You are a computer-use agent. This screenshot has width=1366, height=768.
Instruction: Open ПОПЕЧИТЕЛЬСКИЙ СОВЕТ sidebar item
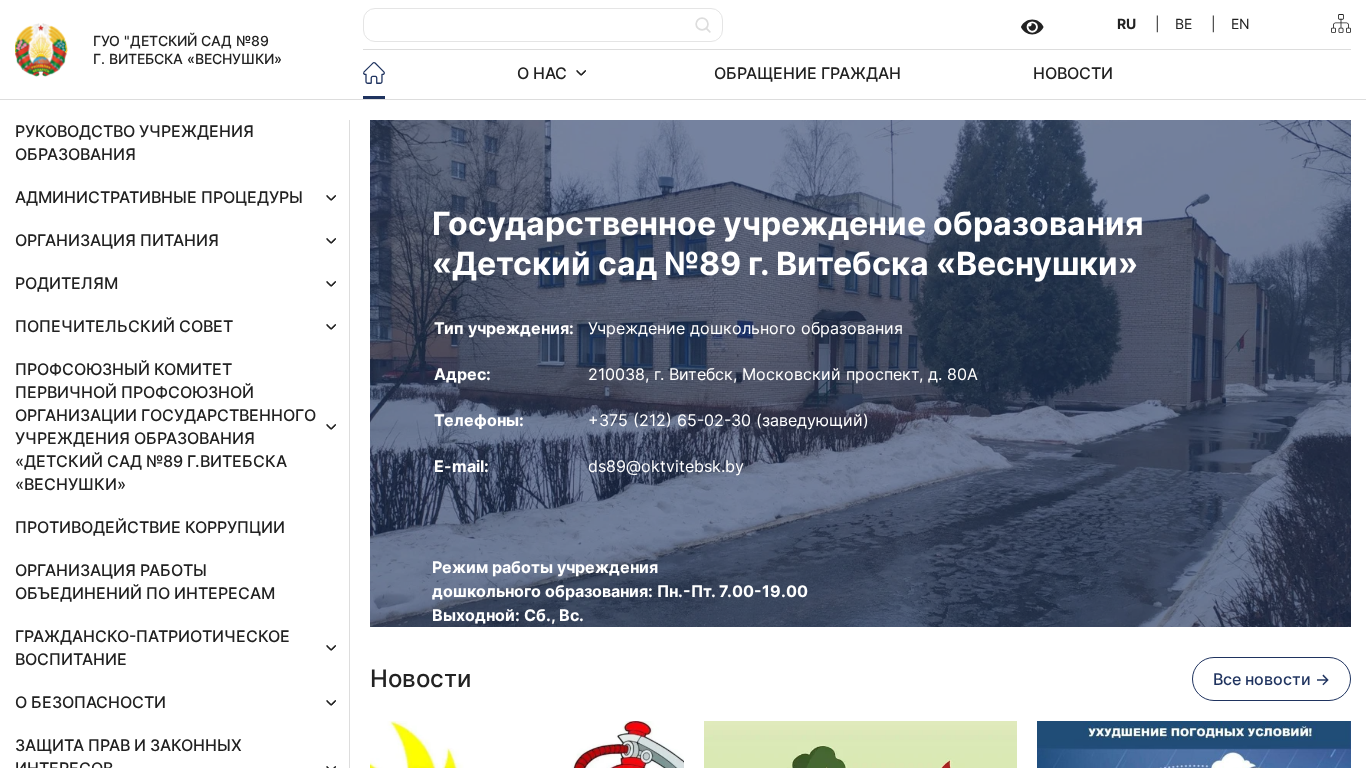(x=124, y=327)
